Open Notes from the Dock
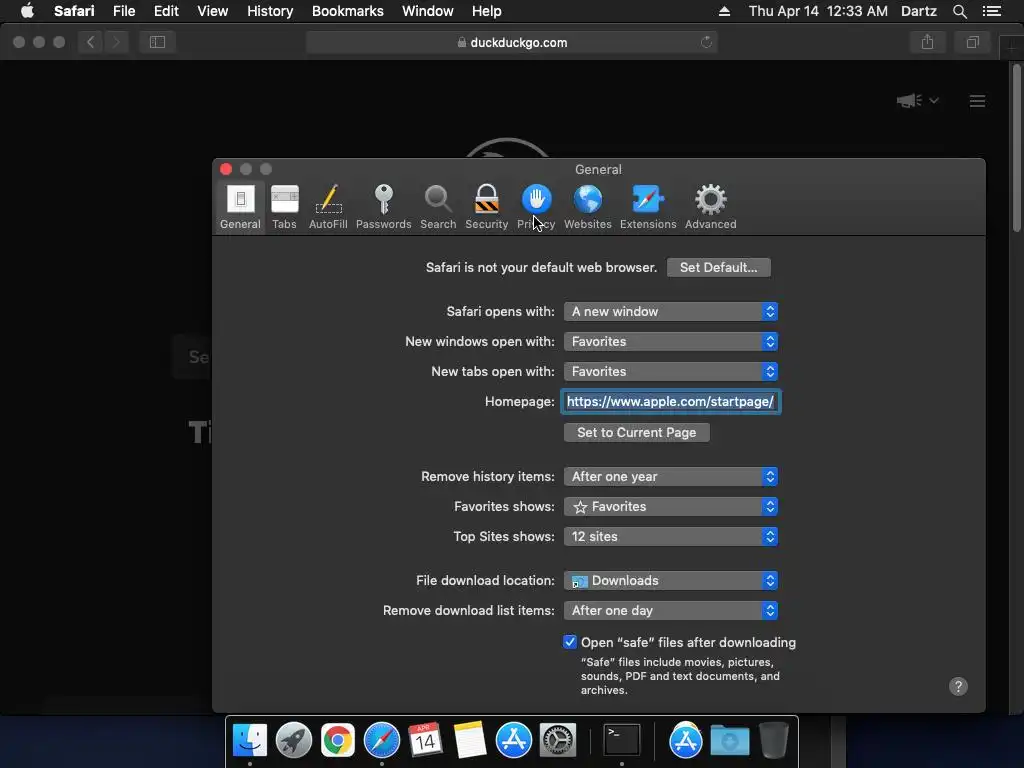Screen dimensions: 1024x768 pyautogui.click(x=470, y=740)
